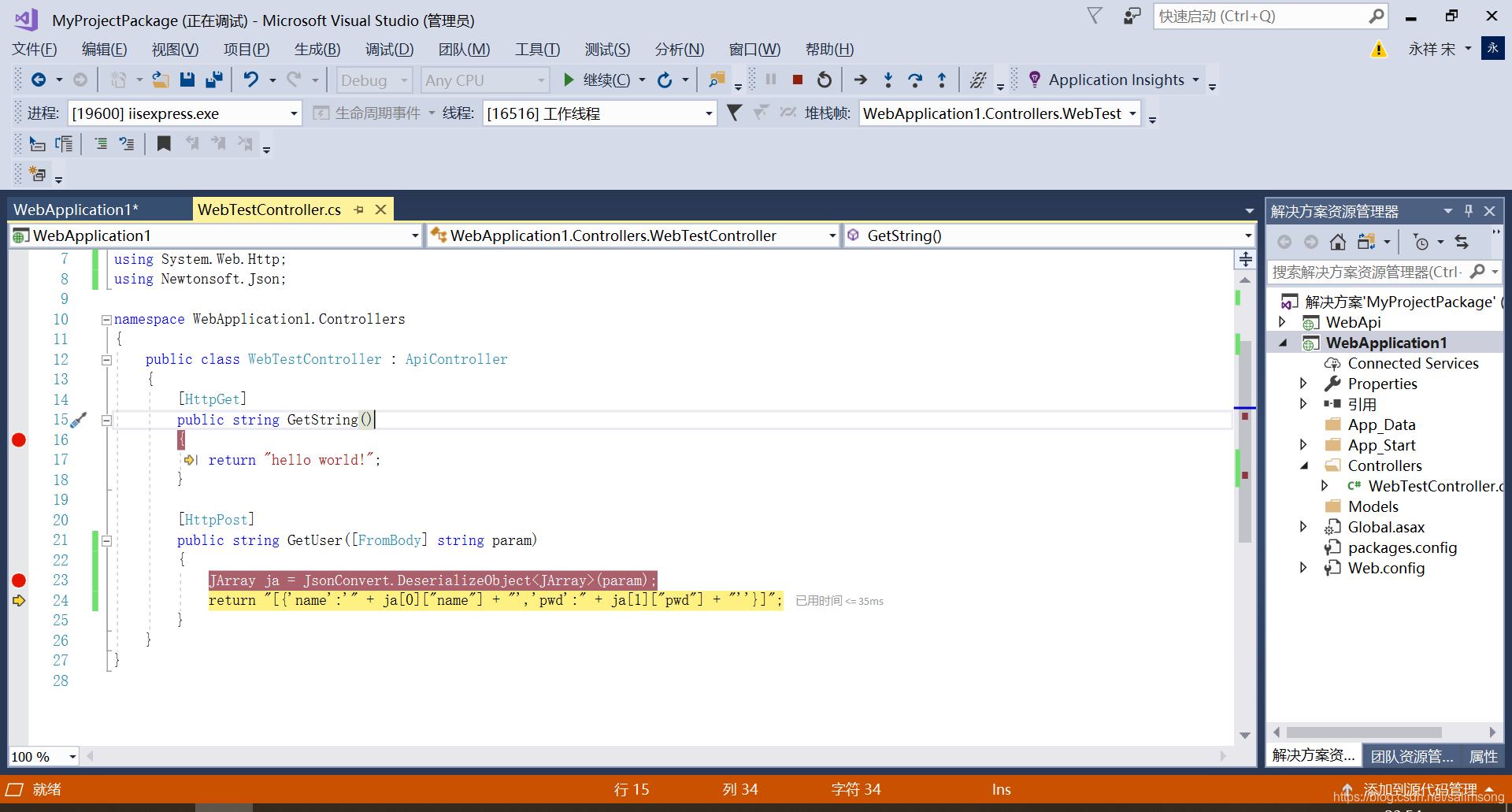The height and width of the screenshot is (812, 1512).
Task: Open Find in Files via magnifier icon
Action: [716, 80]
